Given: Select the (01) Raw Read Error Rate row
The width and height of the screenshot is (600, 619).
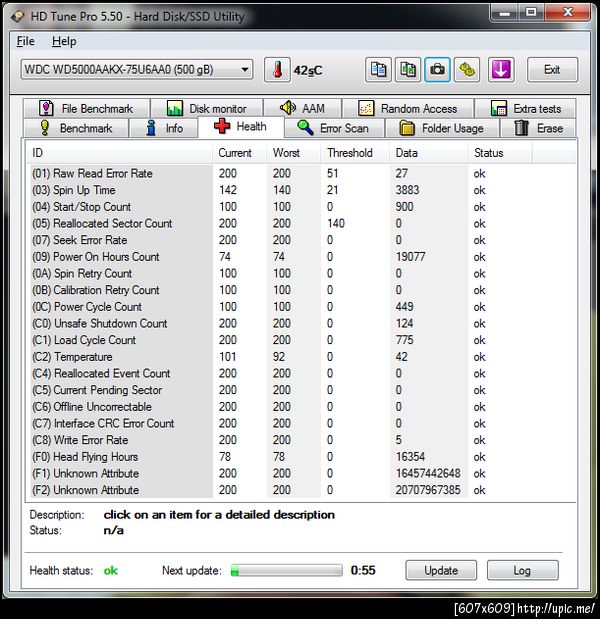Looking at the screenshot, I should 301,173.
